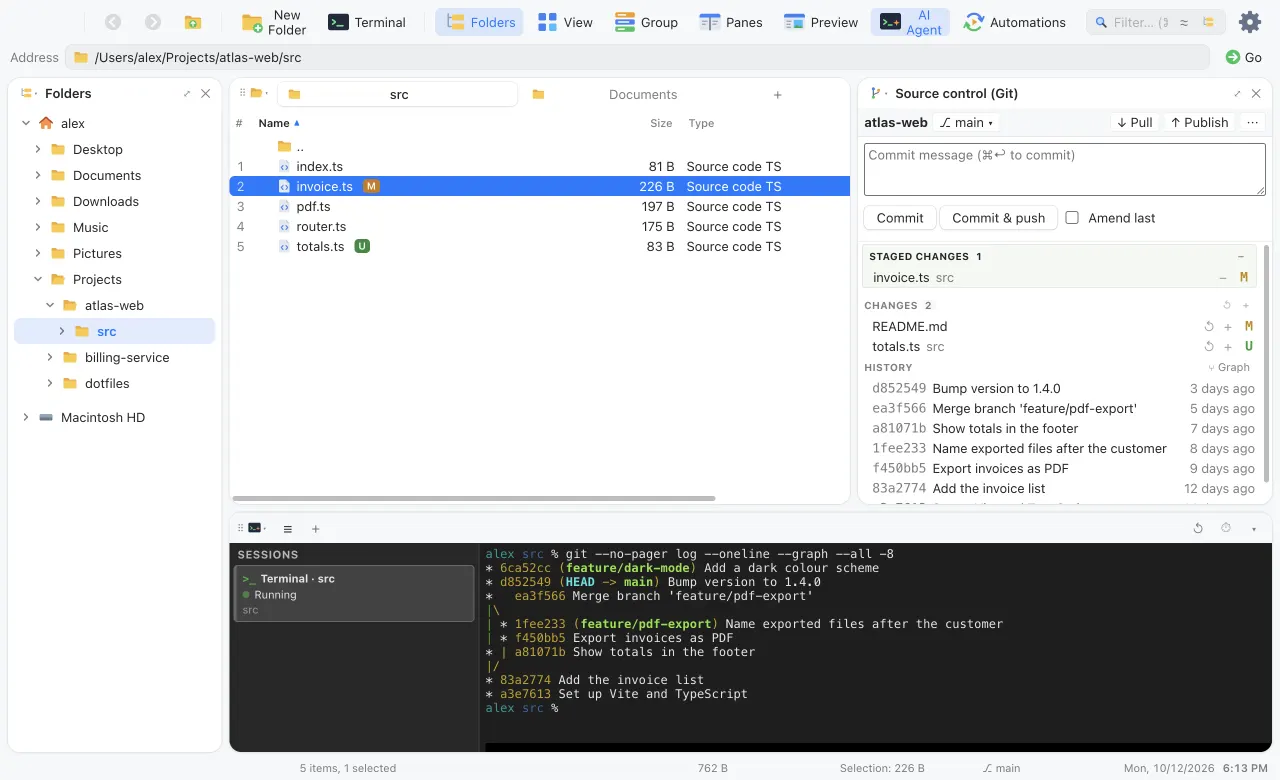Select the src tab in the file pane
Screen dimensions: 1280x780
point(398,94)
